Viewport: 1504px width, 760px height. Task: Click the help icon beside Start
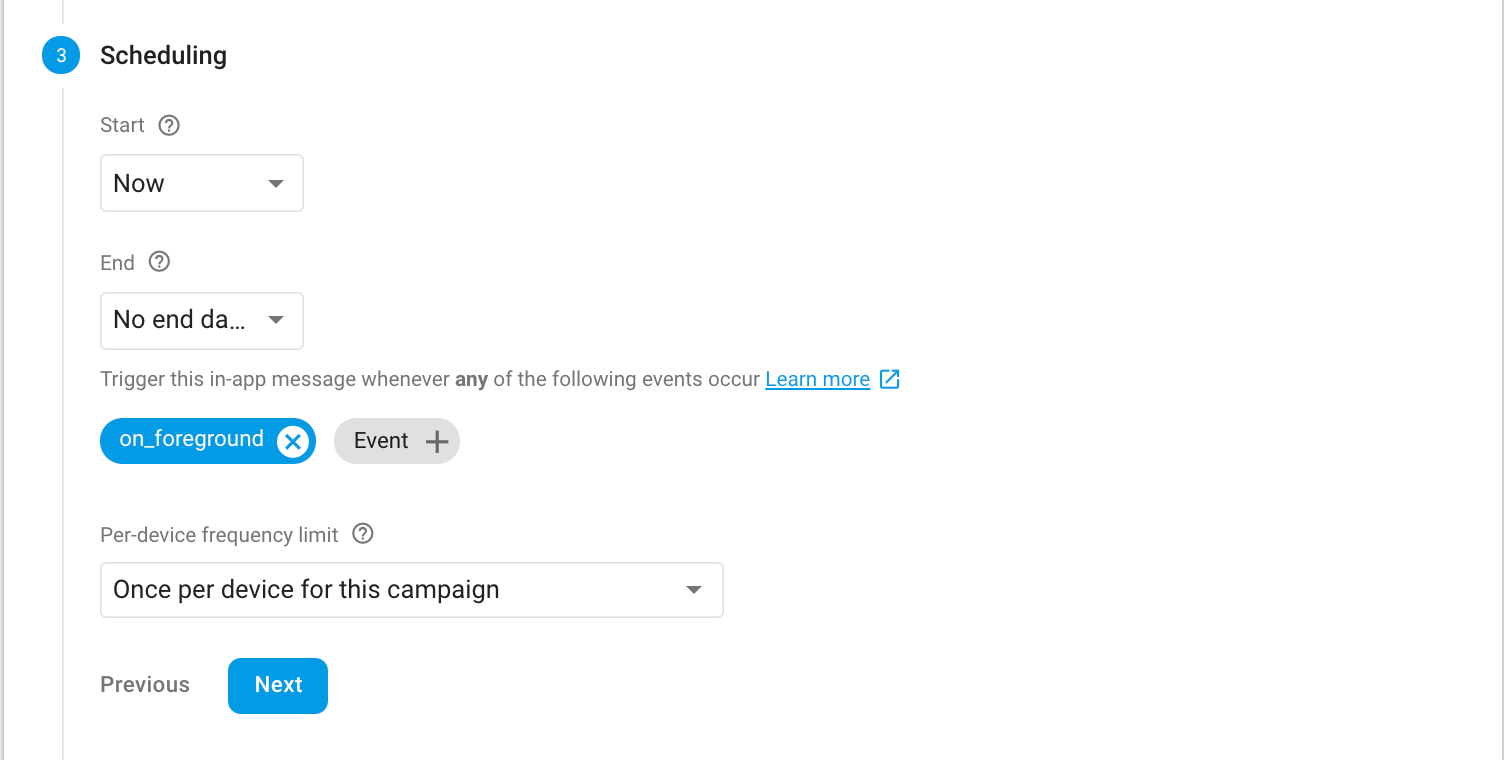[x=169, y=125]
